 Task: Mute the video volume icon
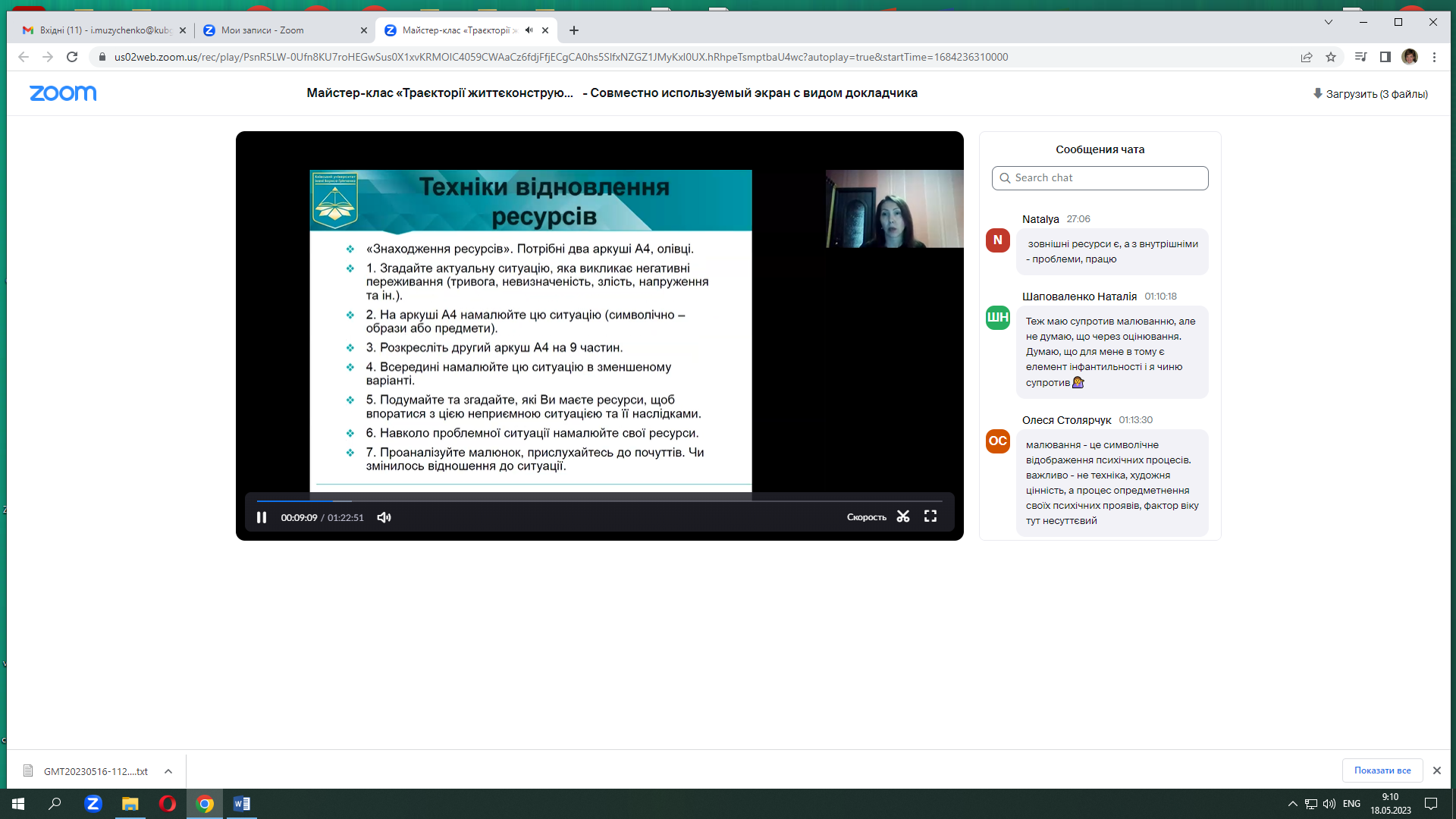tap(384, 517)
